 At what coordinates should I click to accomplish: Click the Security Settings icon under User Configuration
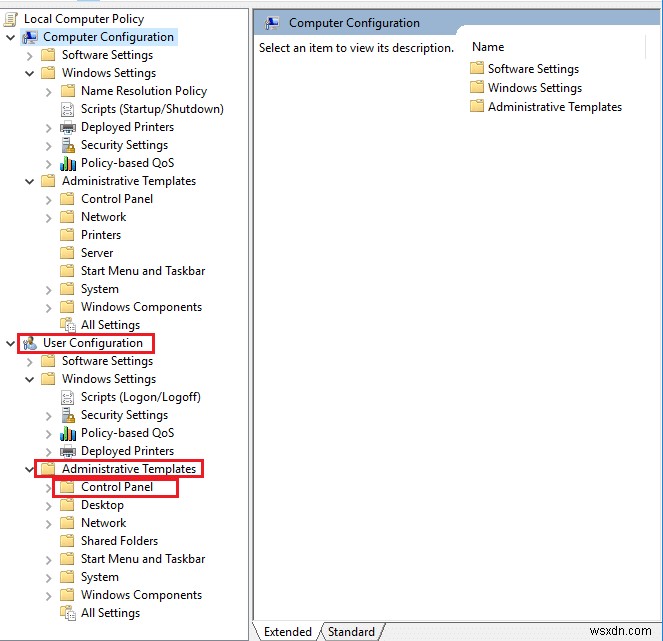[x=68, y=415]
